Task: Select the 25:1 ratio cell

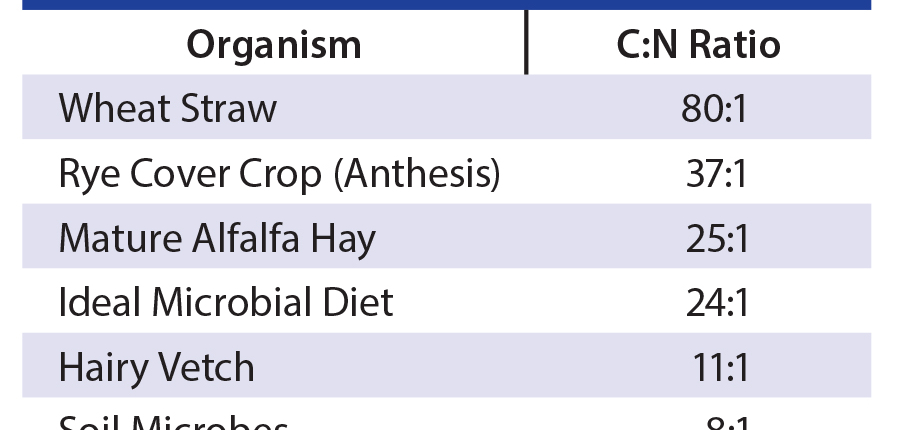Action: (716, 239)
